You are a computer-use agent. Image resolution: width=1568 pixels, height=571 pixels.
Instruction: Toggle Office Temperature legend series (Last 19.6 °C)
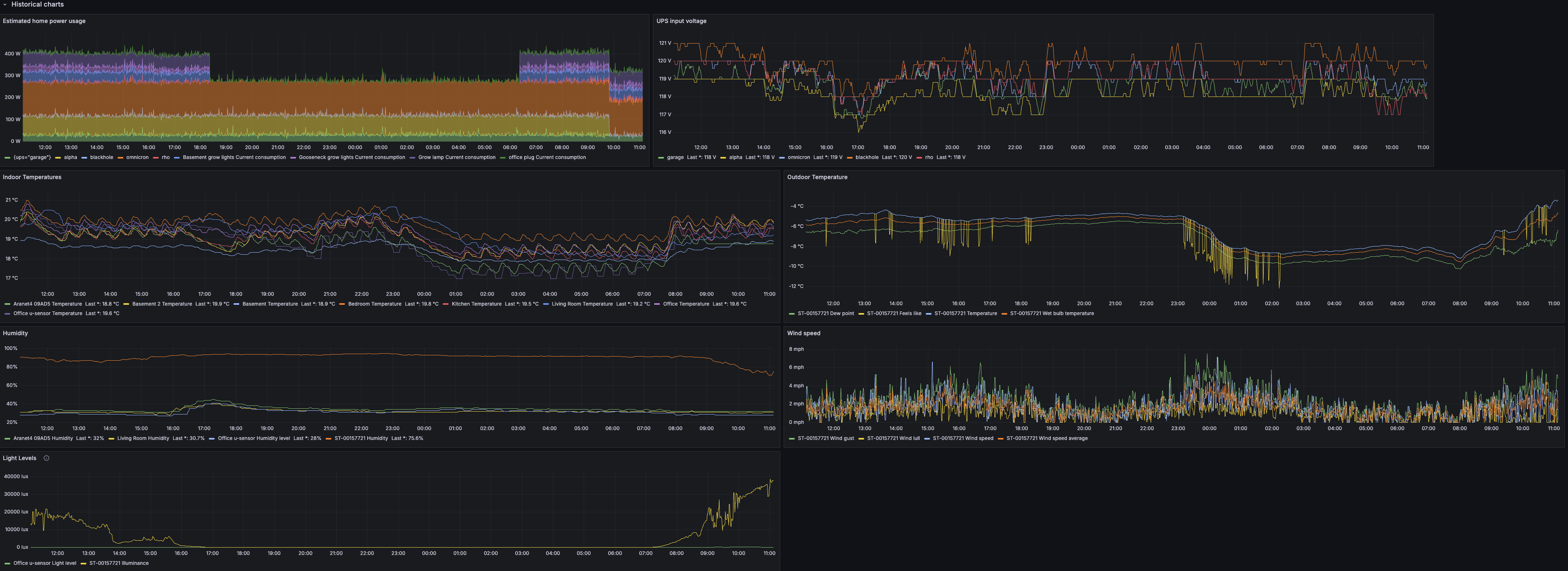pos(686,304)
